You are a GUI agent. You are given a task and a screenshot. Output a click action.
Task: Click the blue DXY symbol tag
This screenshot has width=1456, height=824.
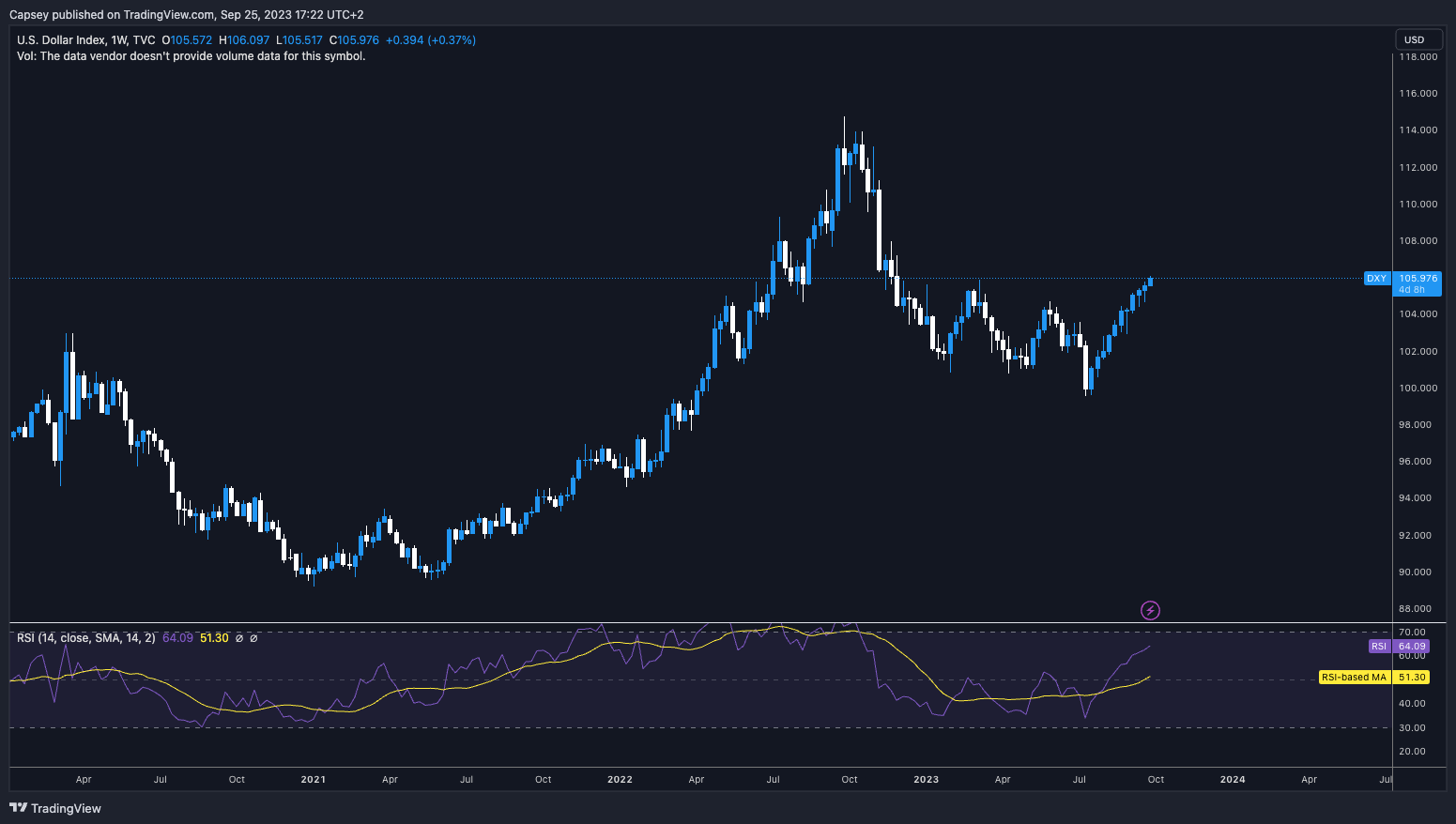click(x=1376, y=279)
